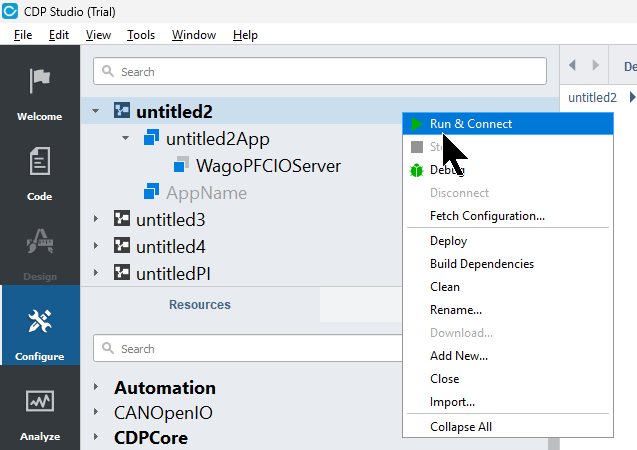Open the Help menu

(x=245, y=35)
